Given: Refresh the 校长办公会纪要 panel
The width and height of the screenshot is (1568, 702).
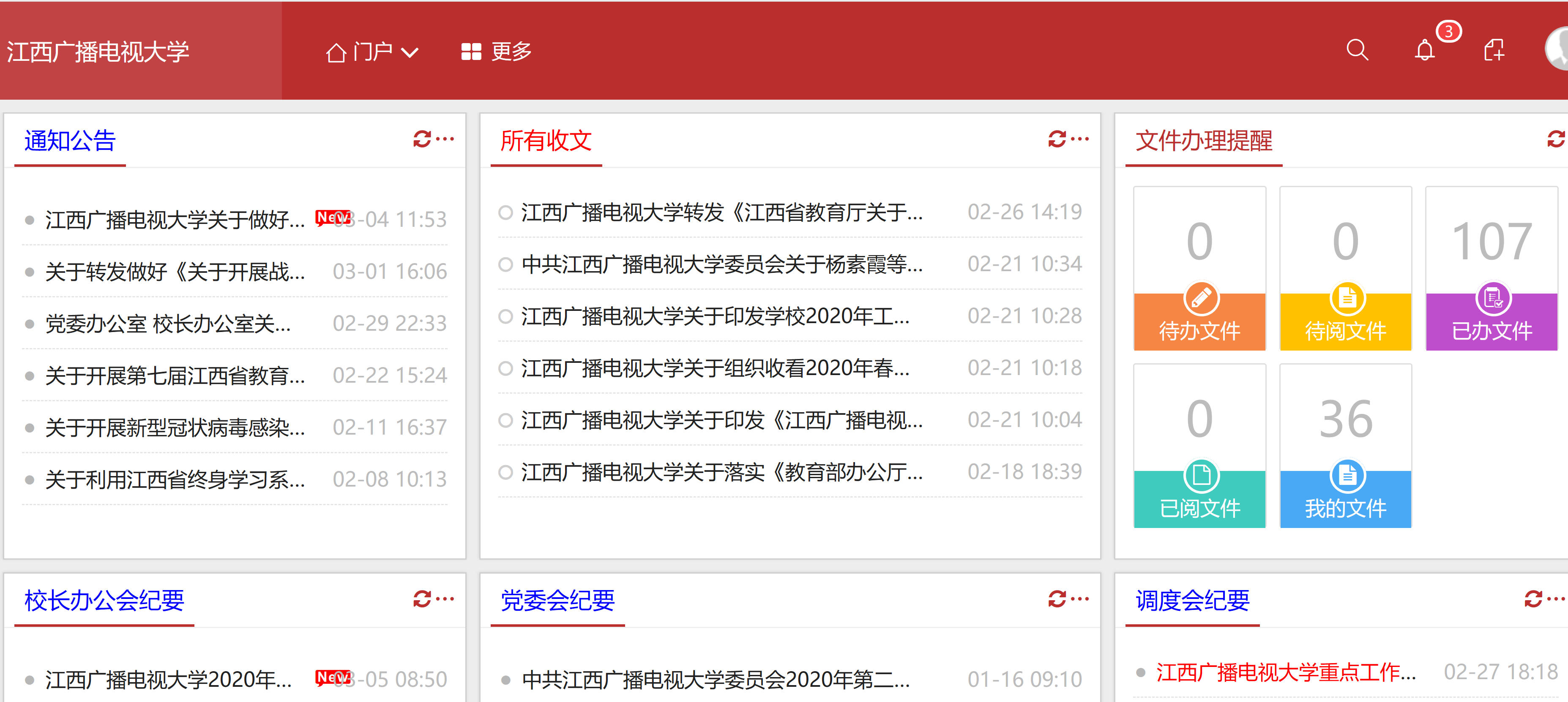Looking at the screenshot, I should click(422, 599).
